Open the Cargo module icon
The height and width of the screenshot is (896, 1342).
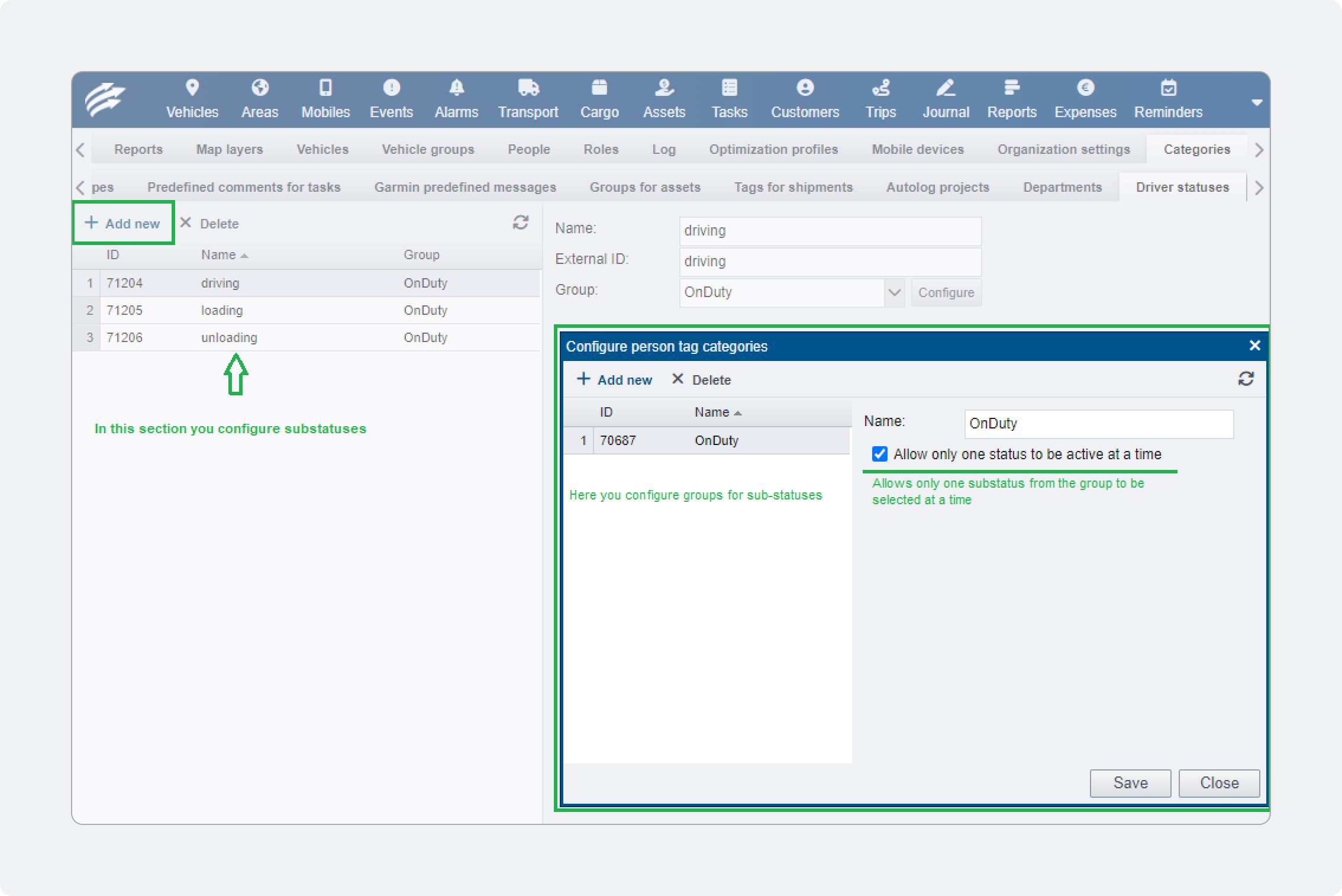point(599,88)
